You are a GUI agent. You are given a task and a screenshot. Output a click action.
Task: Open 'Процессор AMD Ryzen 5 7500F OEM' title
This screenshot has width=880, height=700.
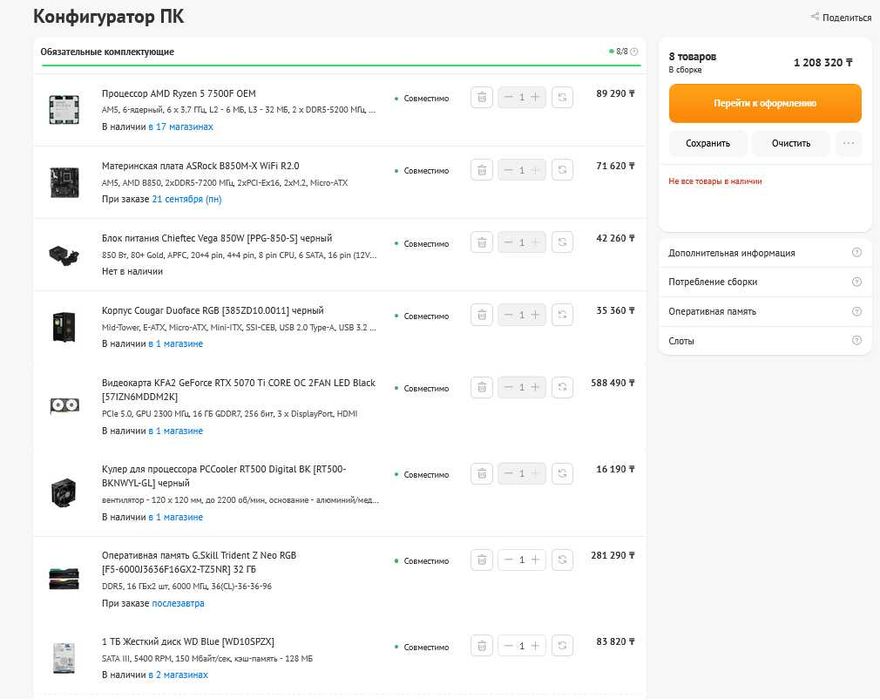click(178, 94)
